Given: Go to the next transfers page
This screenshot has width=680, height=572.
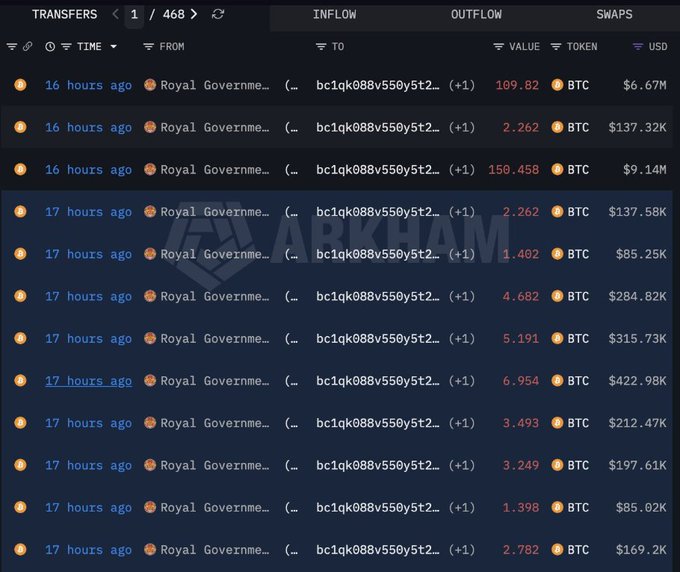Looking at the screenshot, I should (194, 14).
